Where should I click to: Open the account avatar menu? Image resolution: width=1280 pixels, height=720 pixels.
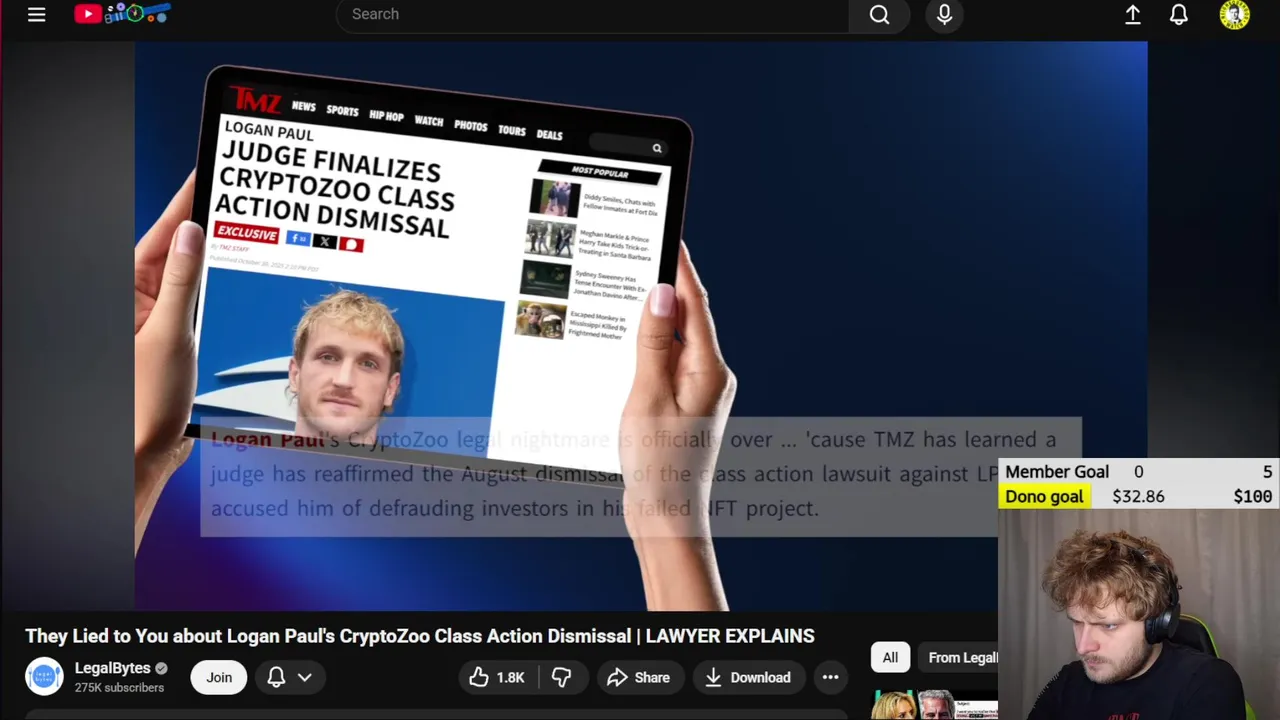tap(1235, 14)
